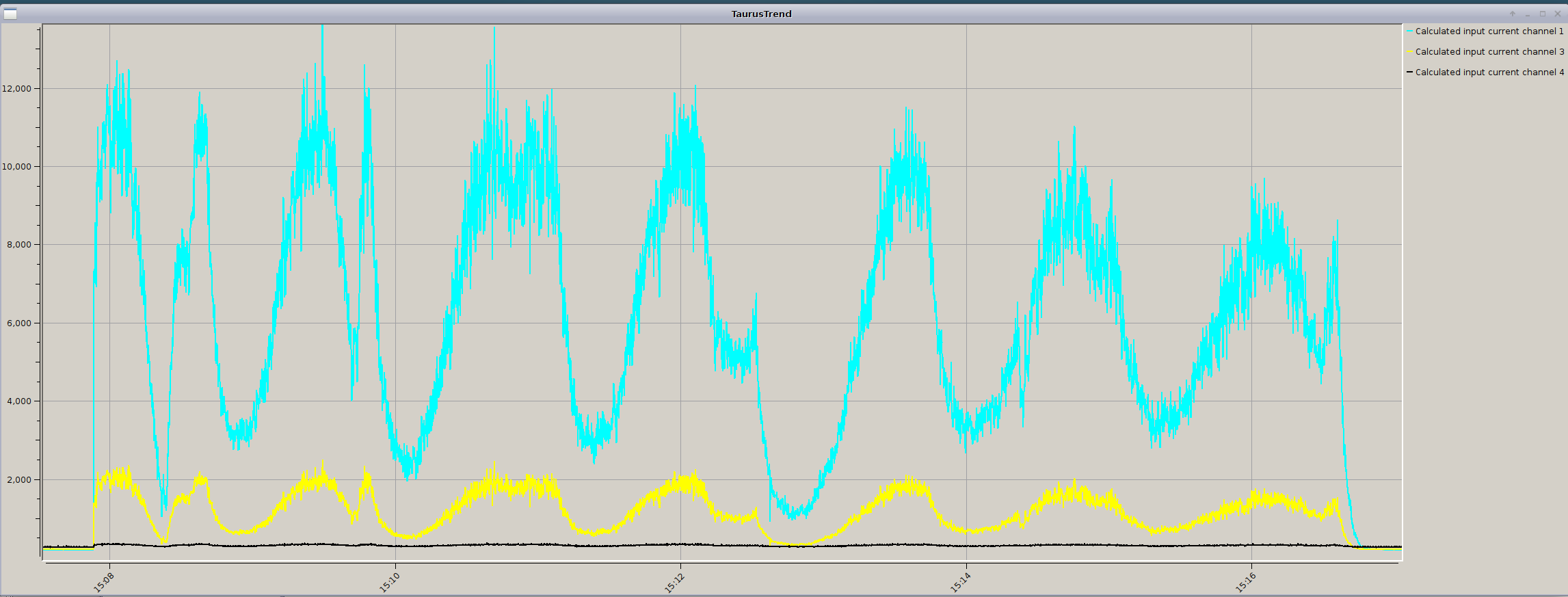Click the 15:10 time axis label

(390, 582)
